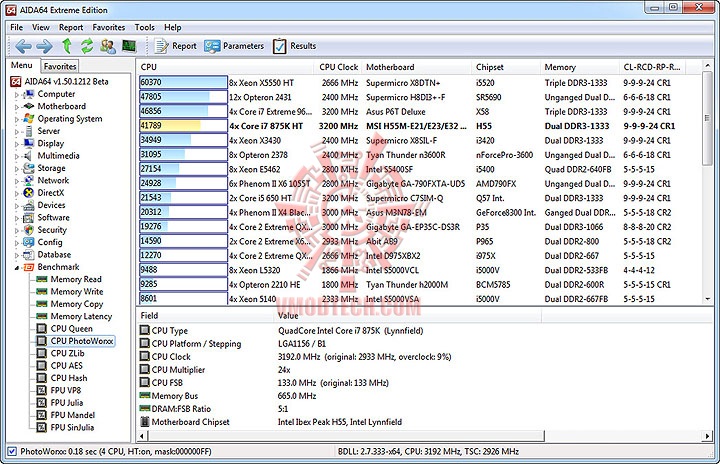Open the Report toolbar button
Image resolution: width=720 pixels, height=464 pixels.
(175, 46)
